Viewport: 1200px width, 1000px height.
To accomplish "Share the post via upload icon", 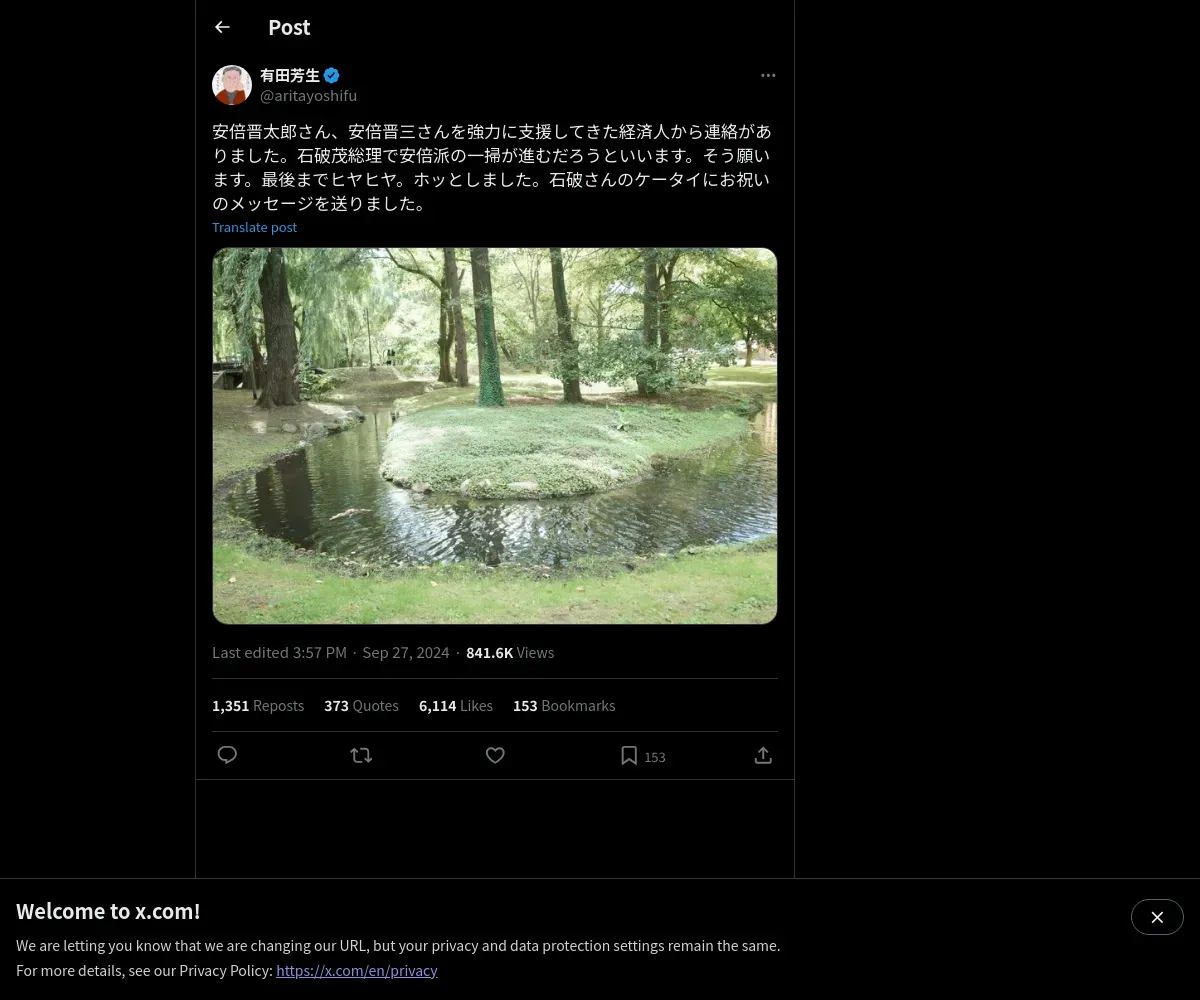I will click(763, 755).
